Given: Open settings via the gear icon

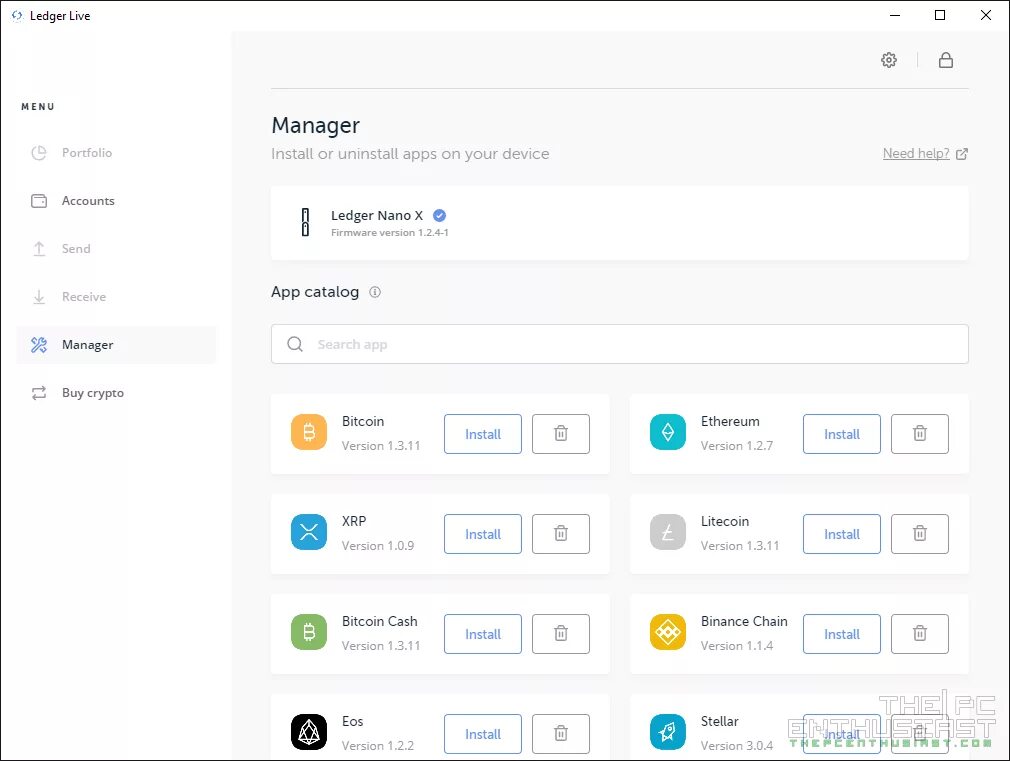Looking at the screenshot, I should tap(889, 60).
